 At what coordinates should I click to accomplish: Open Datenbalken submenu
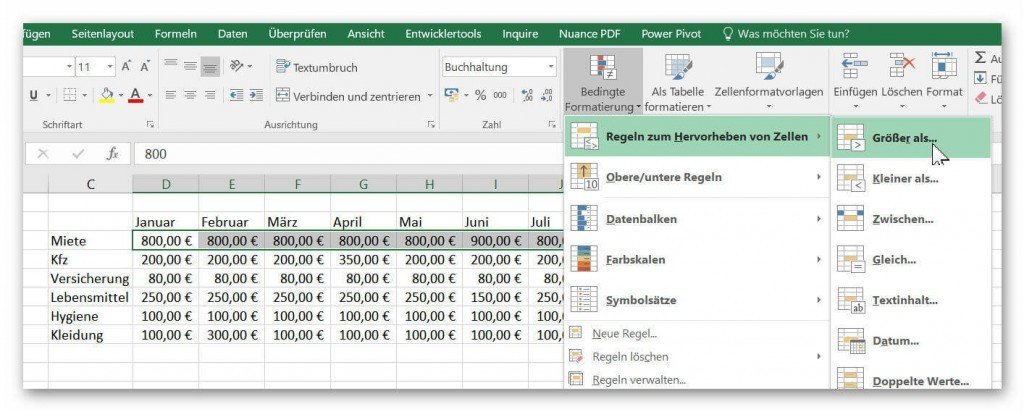pos(697,219)
